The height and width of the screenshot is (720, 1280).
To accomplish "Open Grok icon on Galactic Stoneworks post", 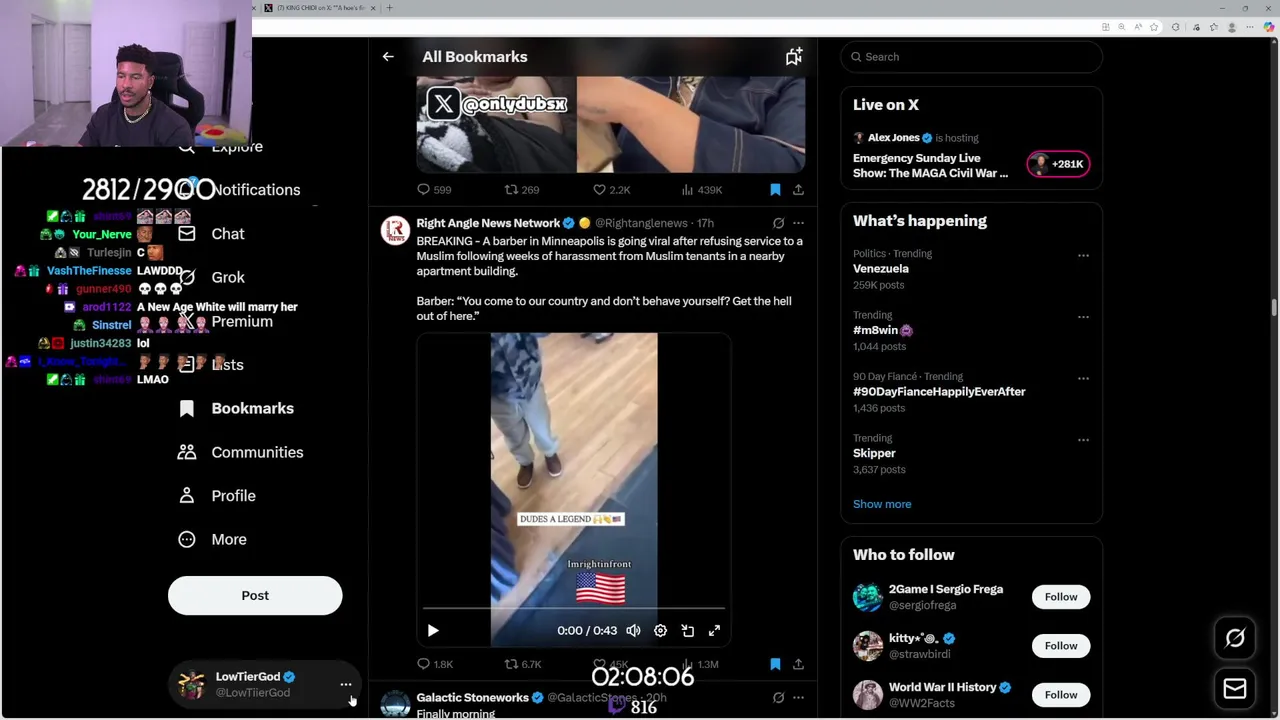I will pos(778,698).
